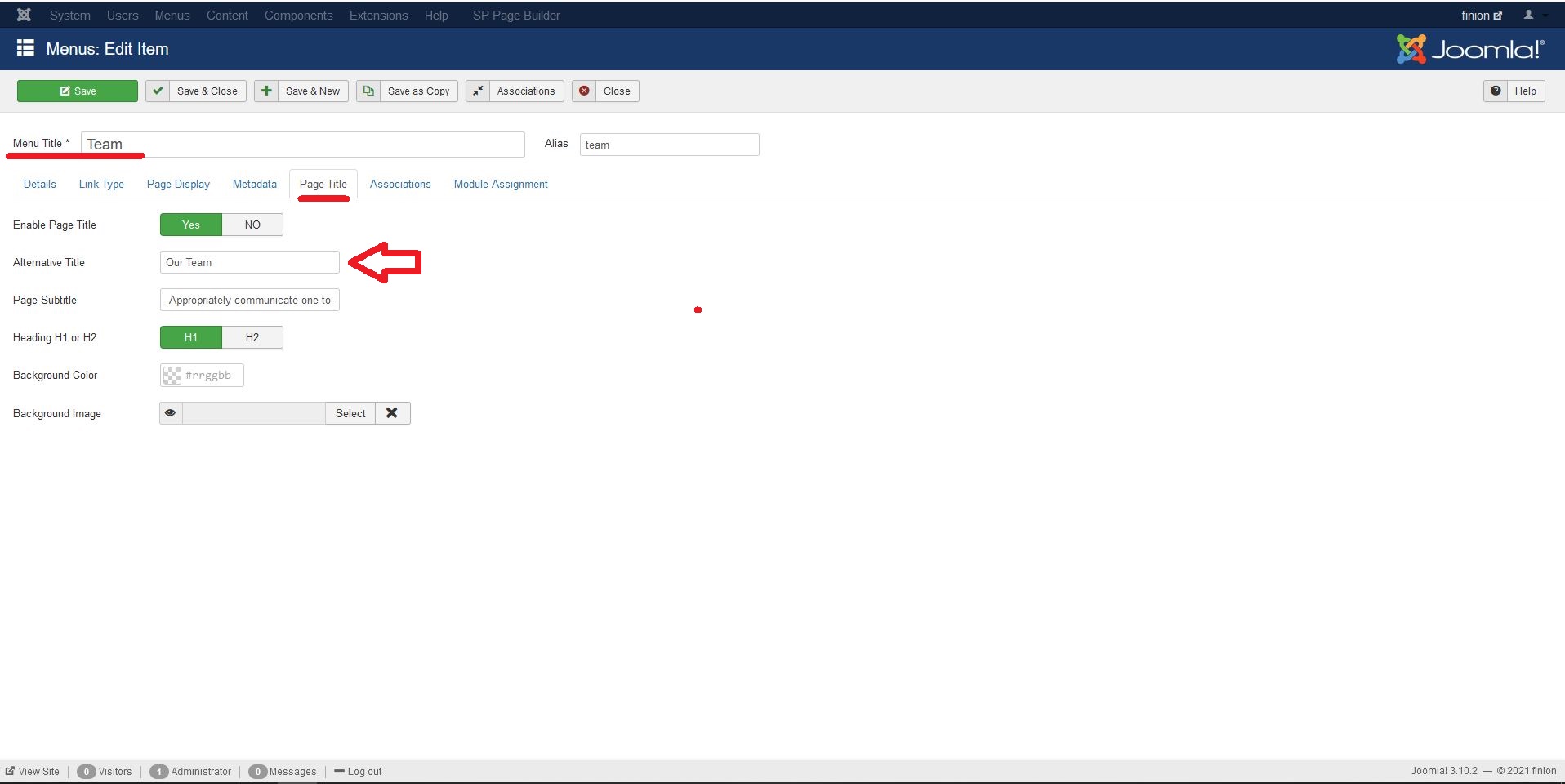Click the green check icon beside Save & Close

pyautogui.click(x=158, y=91)
